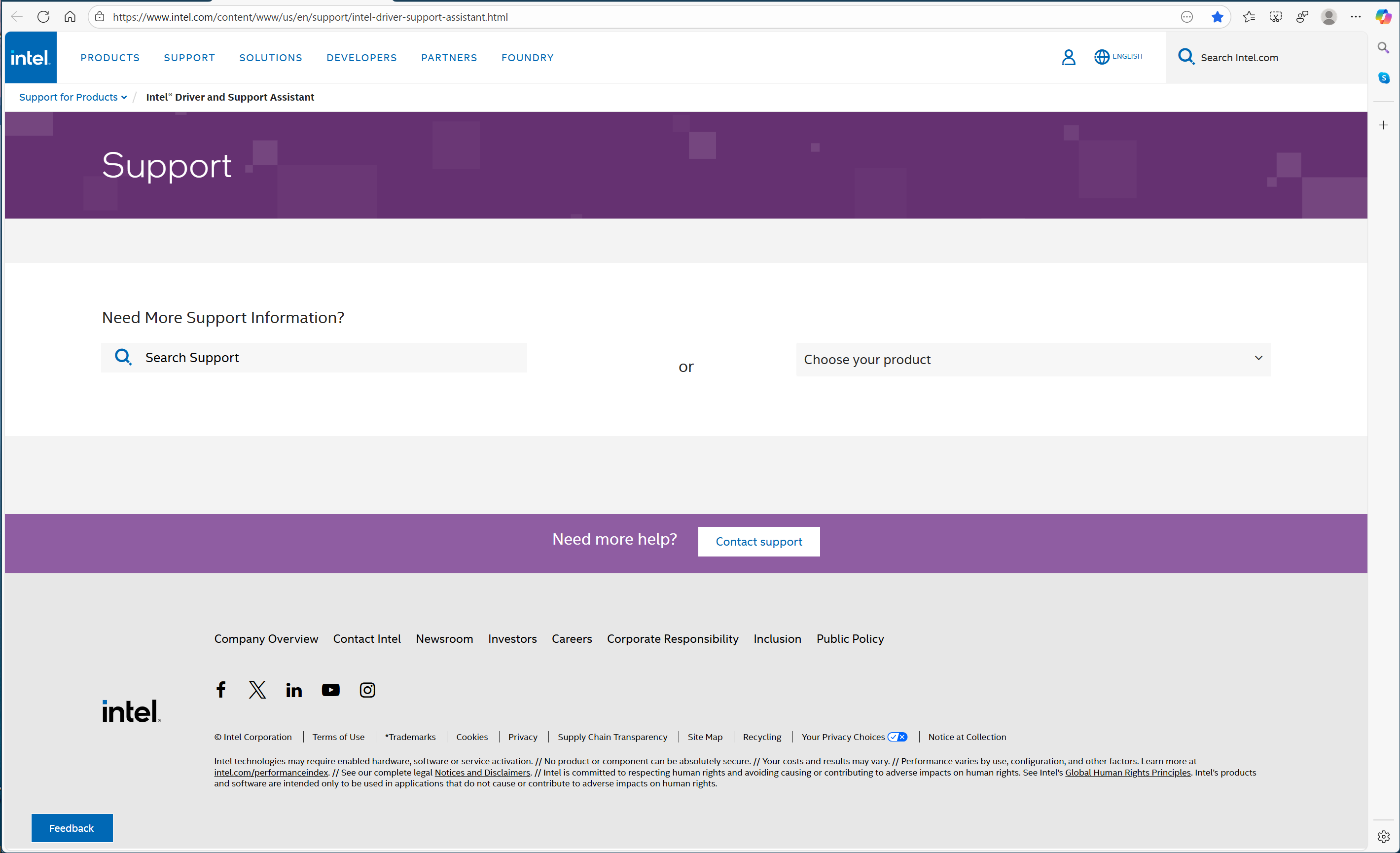Viewport: 1400px width, 853px height.
Task: Refresh the page with browser reload icon
Action: [43, 16]
